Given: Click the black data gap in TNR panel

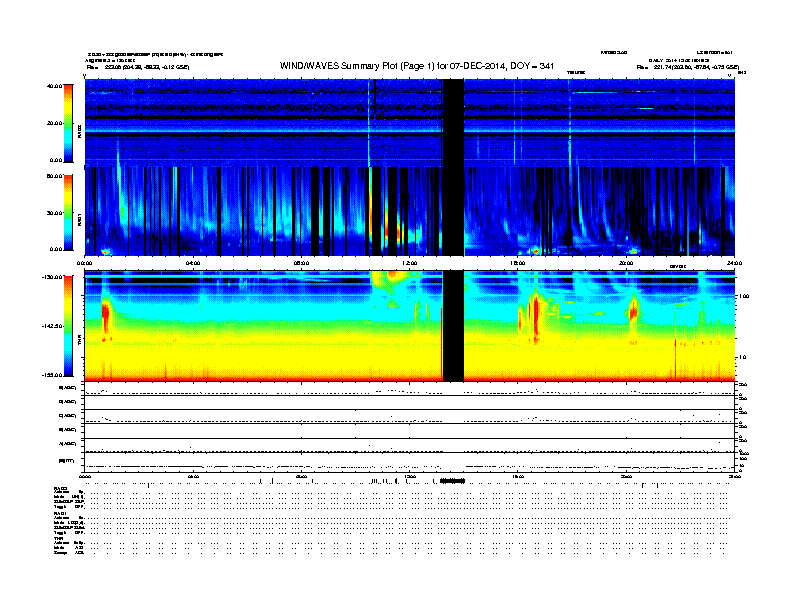Looking at the screenshot, I should click(x=453, y=326).
